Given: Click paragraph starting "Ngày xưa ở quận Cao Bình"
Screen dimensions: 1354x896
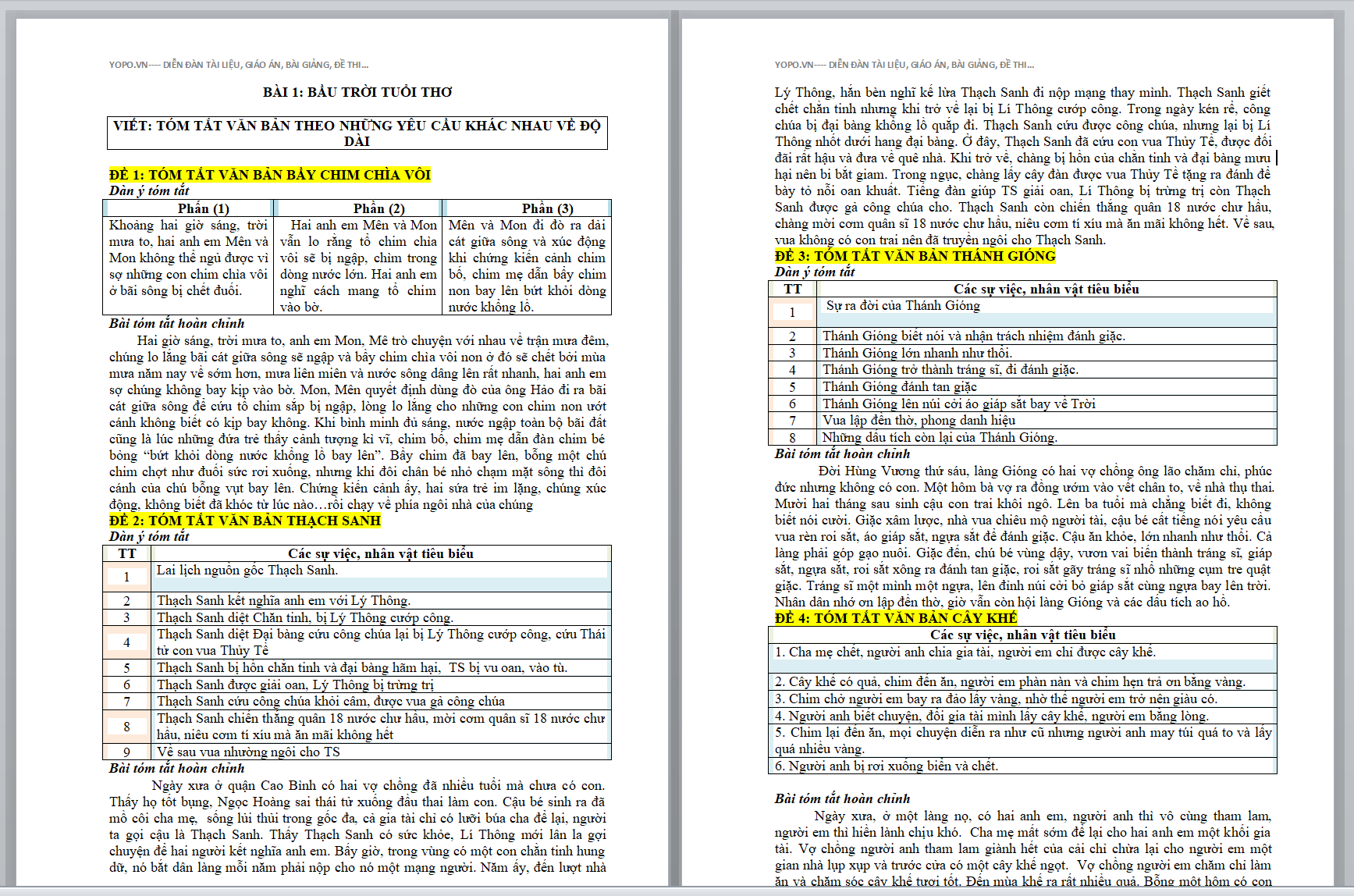Looking at the screenshot, I should 357,827.
